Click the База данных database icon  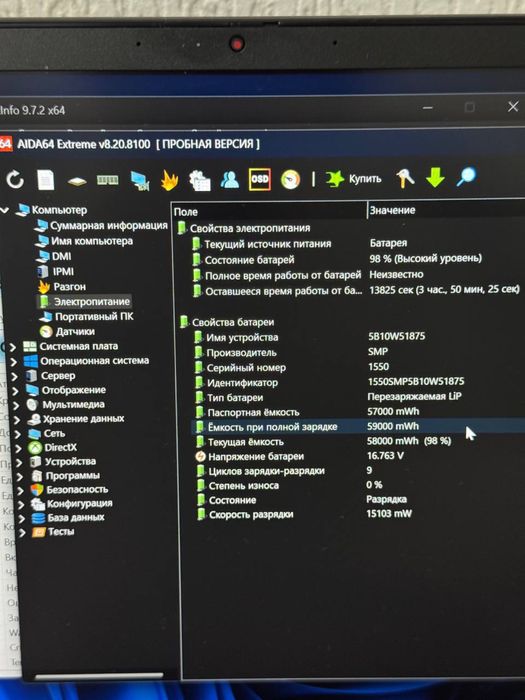click(38, 518)
